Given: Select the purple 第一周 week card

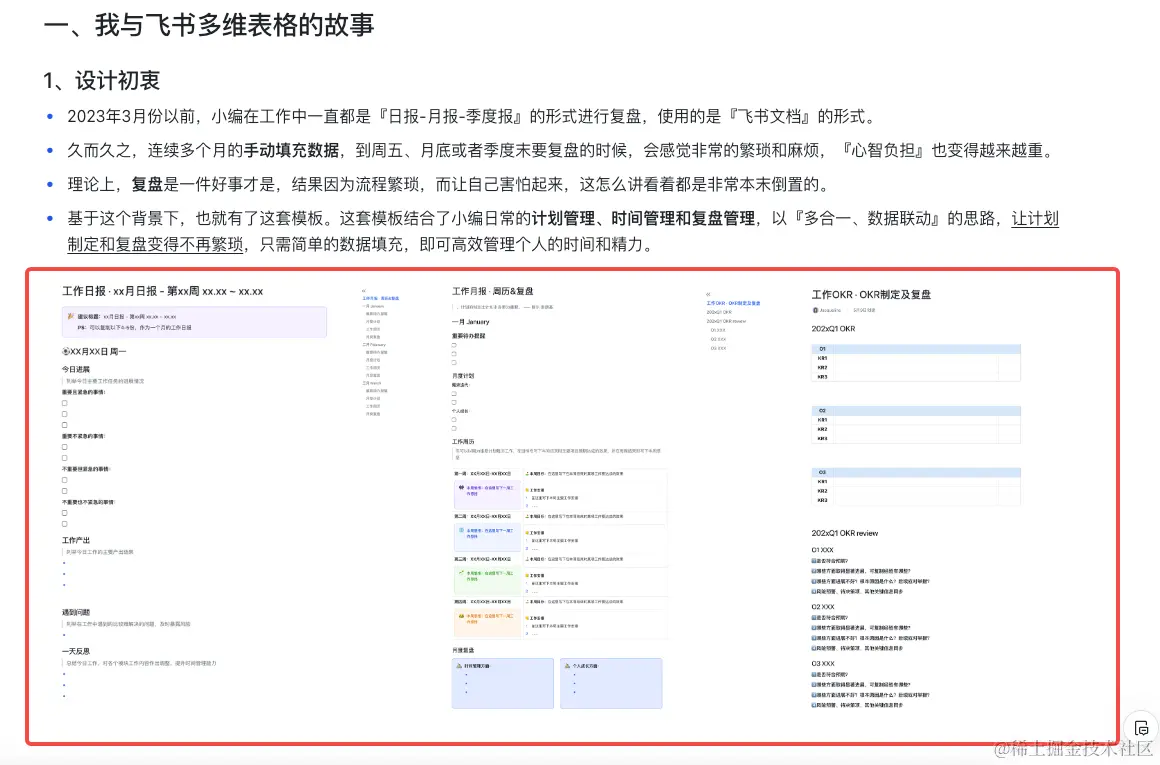Looking at the screenshot, I should (487, 493).
